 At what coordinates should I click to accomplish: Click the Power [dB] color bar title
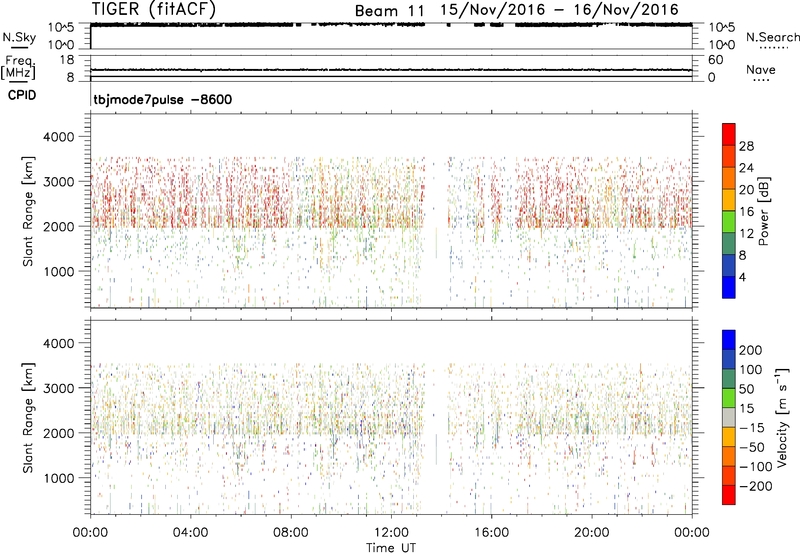coord(764,212)
